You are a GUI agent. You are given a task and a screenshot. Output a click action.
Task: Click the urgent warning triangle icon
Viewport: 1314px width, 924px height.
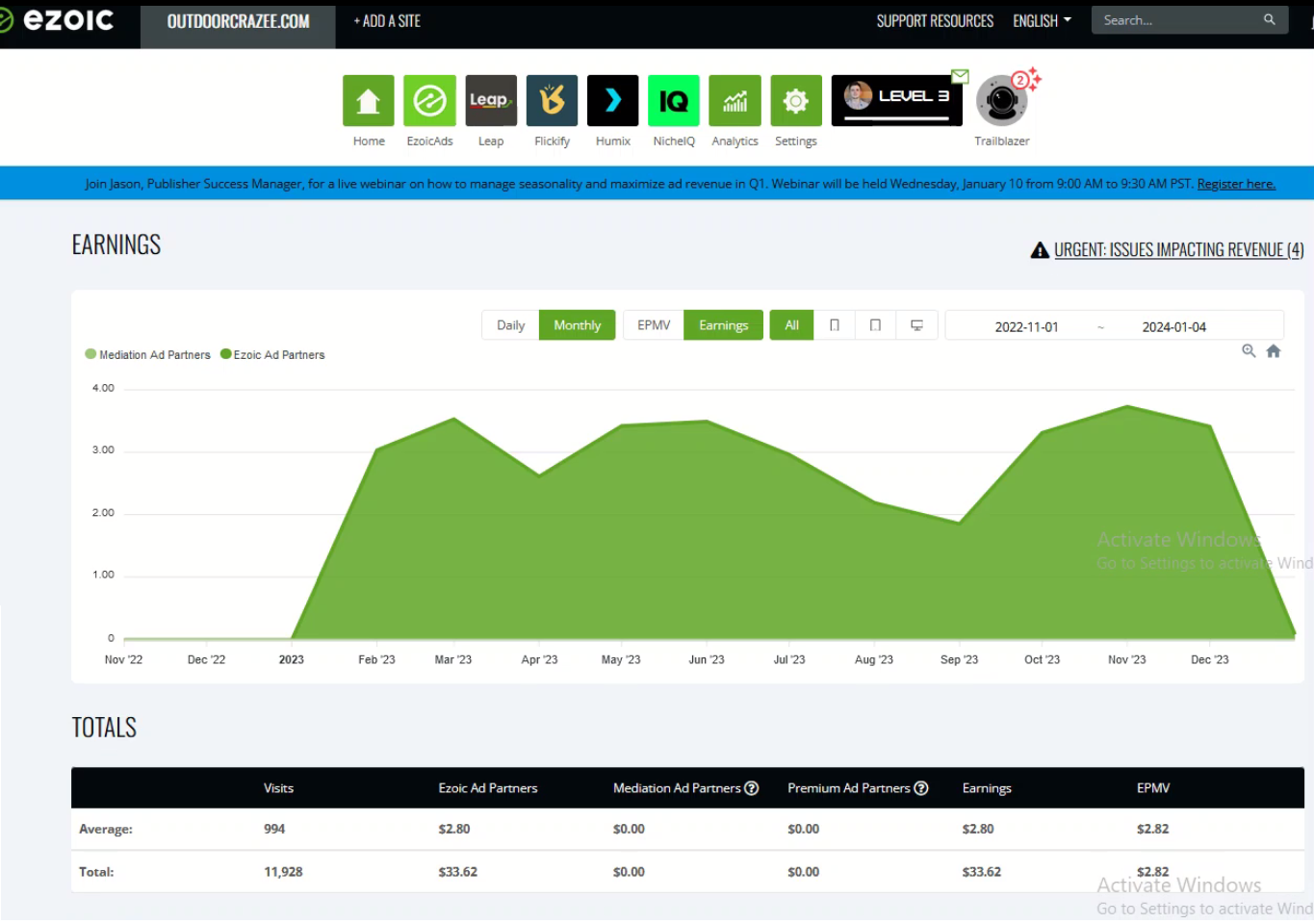1040,250
